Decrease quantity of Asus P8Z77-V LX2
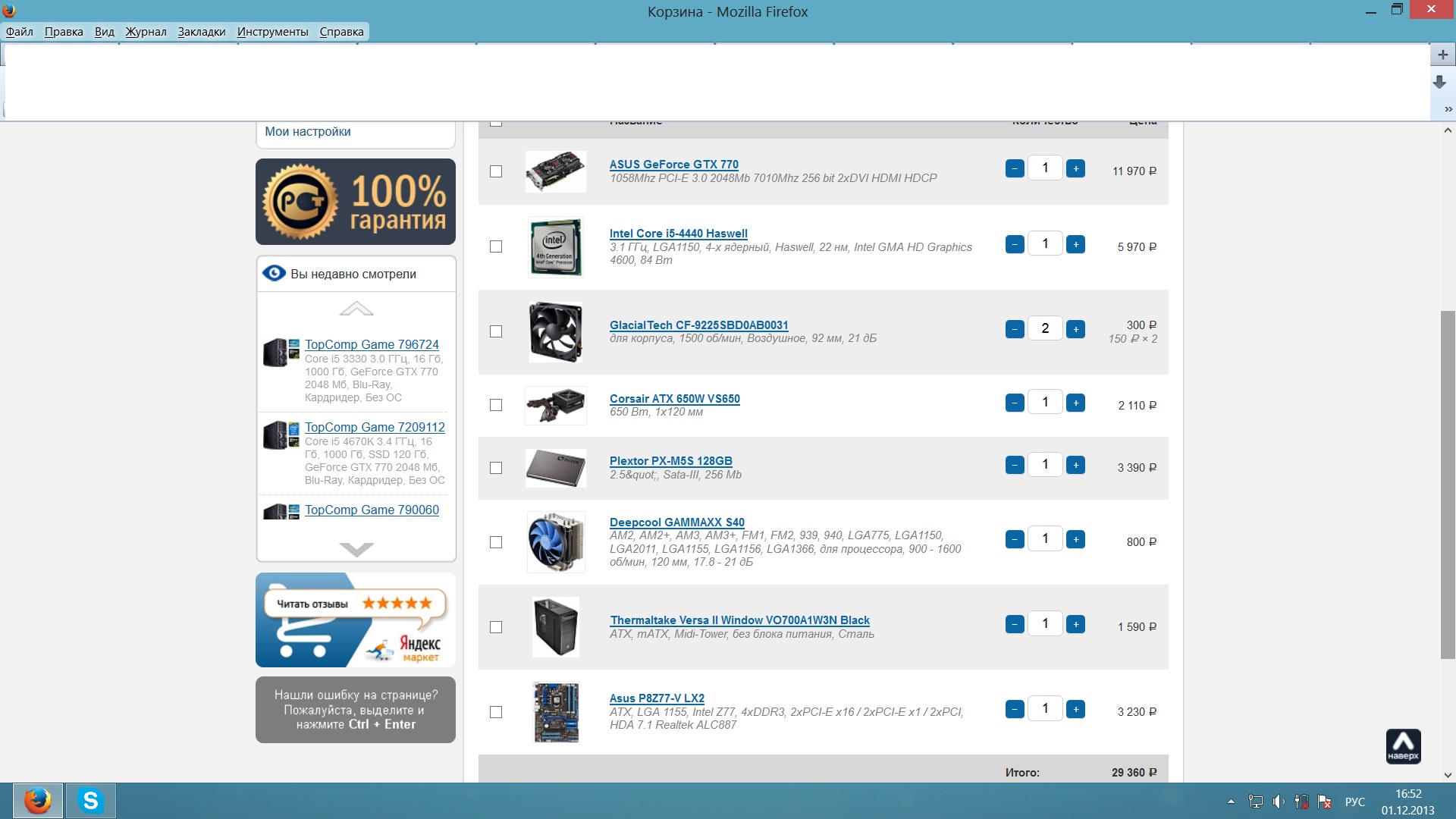Screen dimensions: 1456x819 [x=1015, y=709]
